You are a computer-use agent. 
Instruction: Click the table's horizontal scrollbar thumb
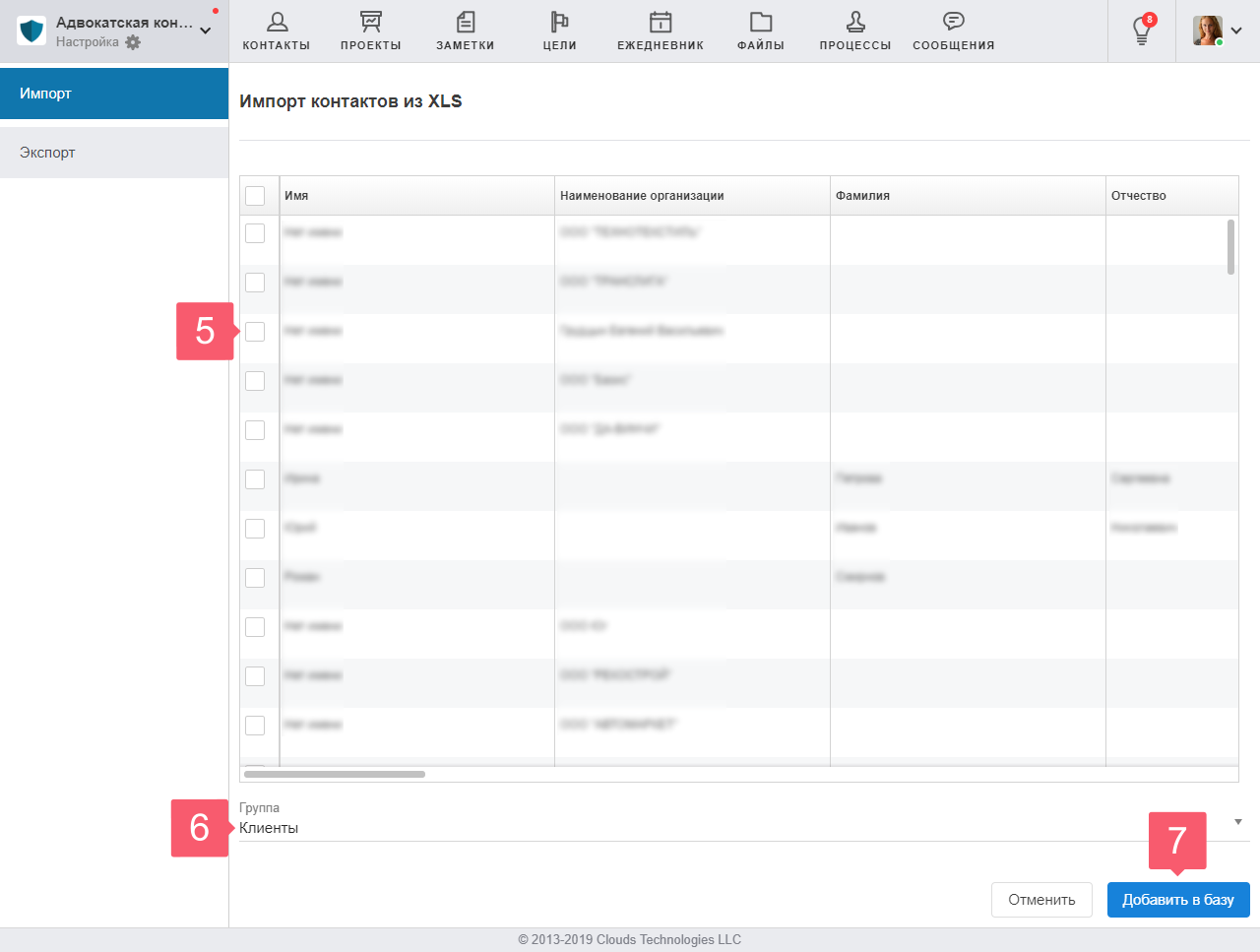point(335,775)
